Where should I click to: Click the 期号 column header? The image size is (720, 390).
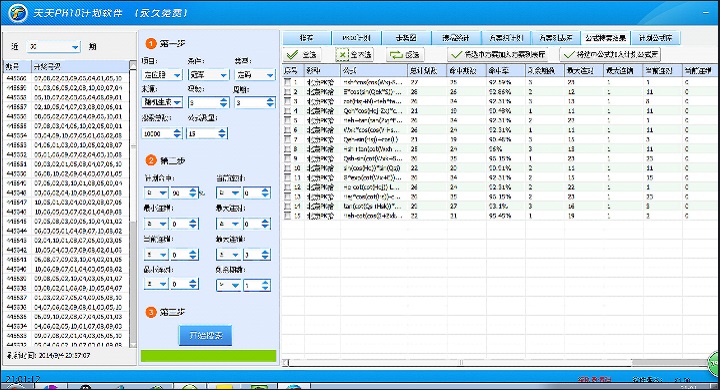coord(17,67)
